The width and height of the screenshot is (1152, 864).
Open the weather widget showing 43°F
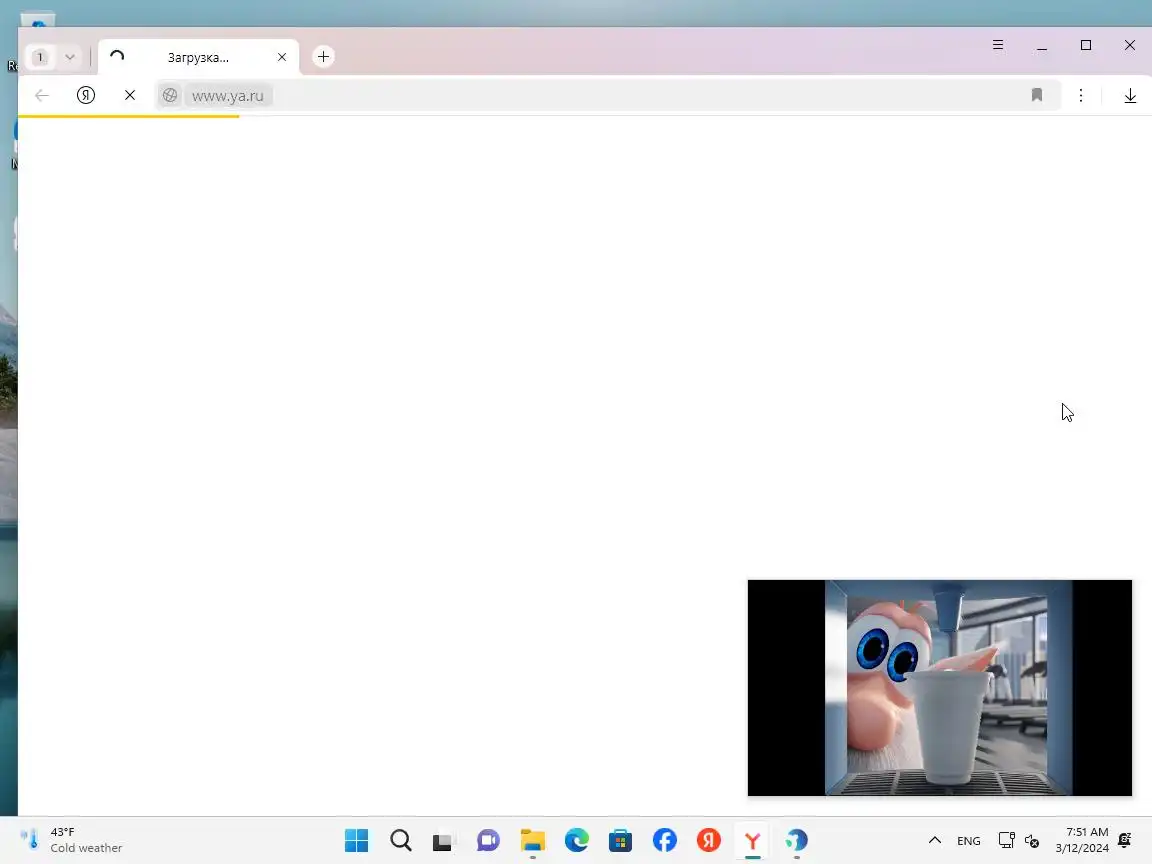point(71,840)
